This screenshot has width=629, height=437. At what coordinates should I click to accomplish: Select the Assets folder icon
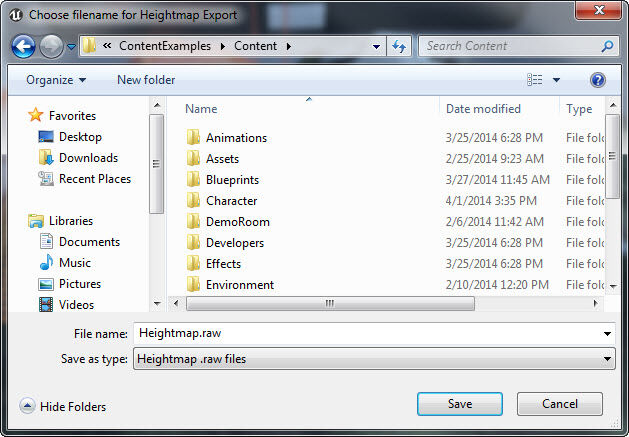point(193,158)
